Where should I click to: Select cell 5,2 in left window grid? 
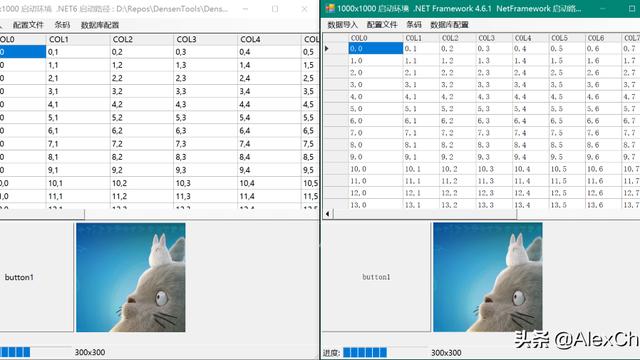[x=142, y=118]
